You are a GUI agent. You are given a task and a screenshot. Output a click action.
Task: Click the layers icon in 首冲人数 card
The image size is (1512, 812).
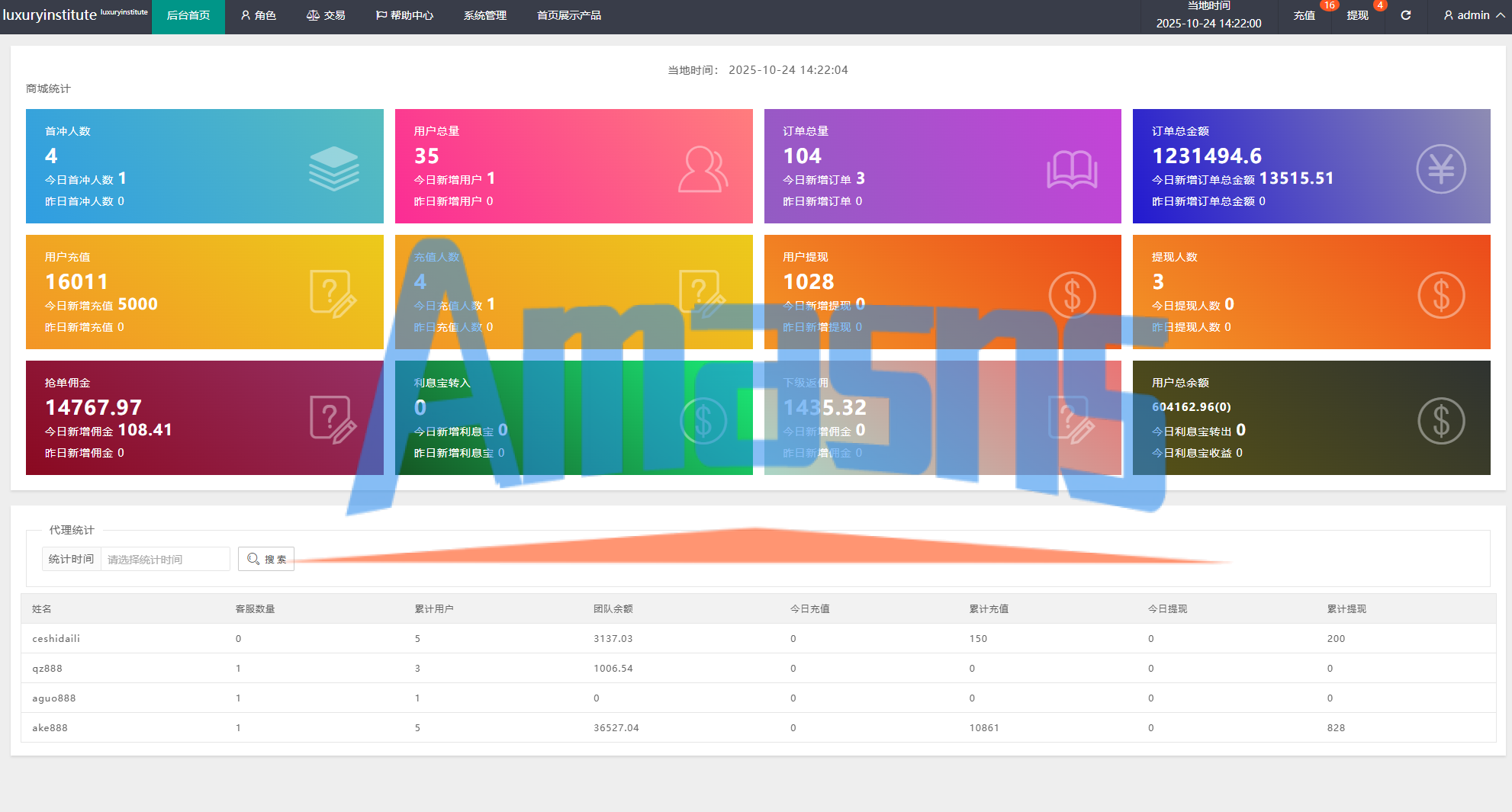click(333, 168)
